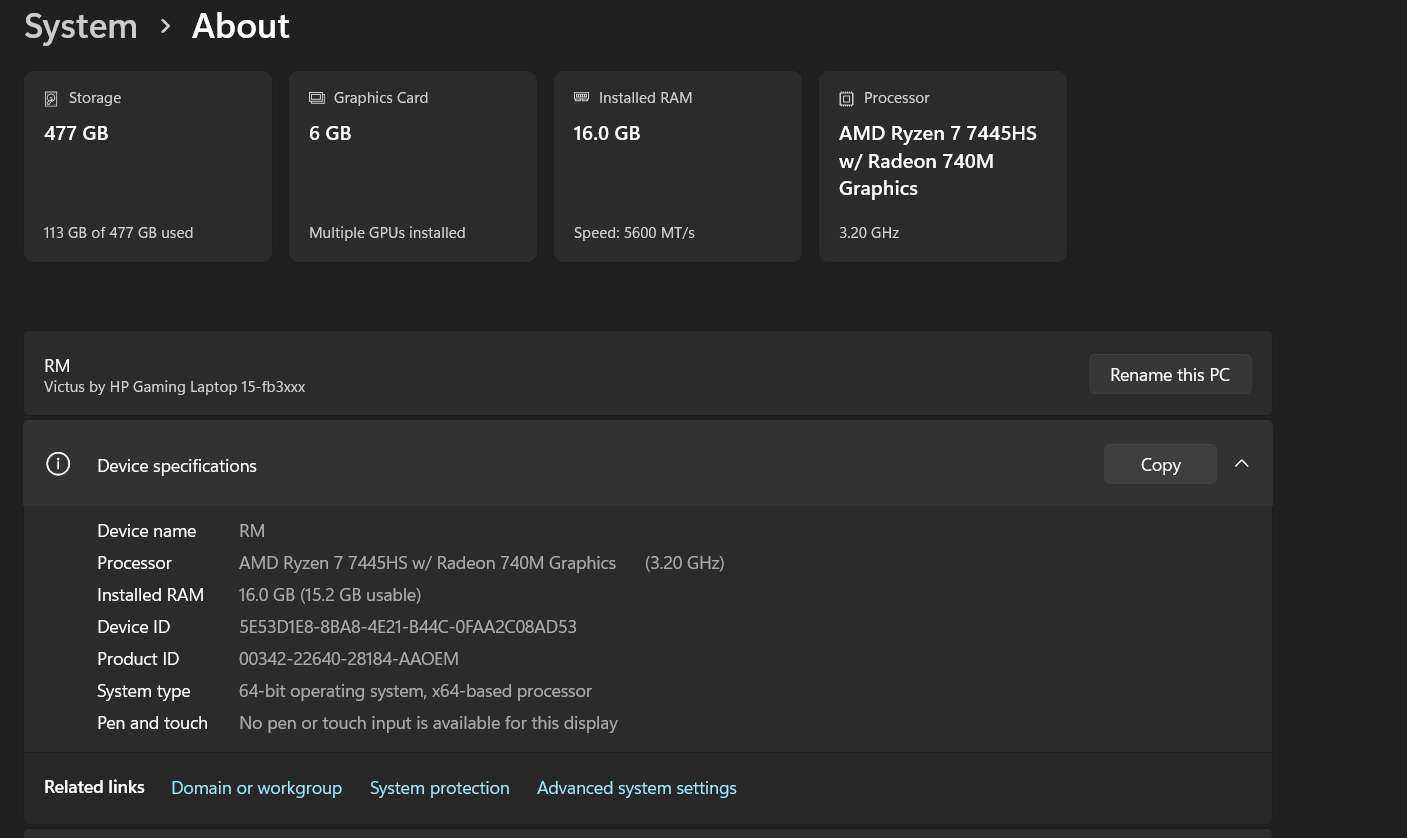Click the System type label
Image resolution: width=1407 pixels, height=838 pixels.
coord(144,691)
